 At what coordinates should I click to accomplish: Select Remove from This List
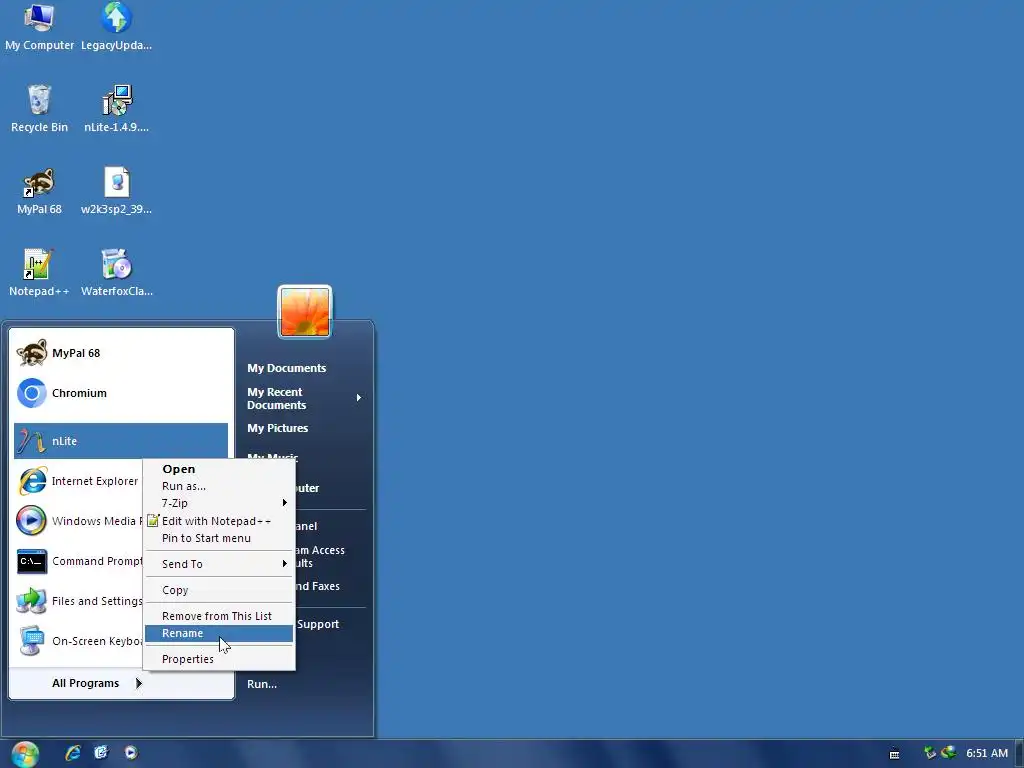(x=219, y=616)
